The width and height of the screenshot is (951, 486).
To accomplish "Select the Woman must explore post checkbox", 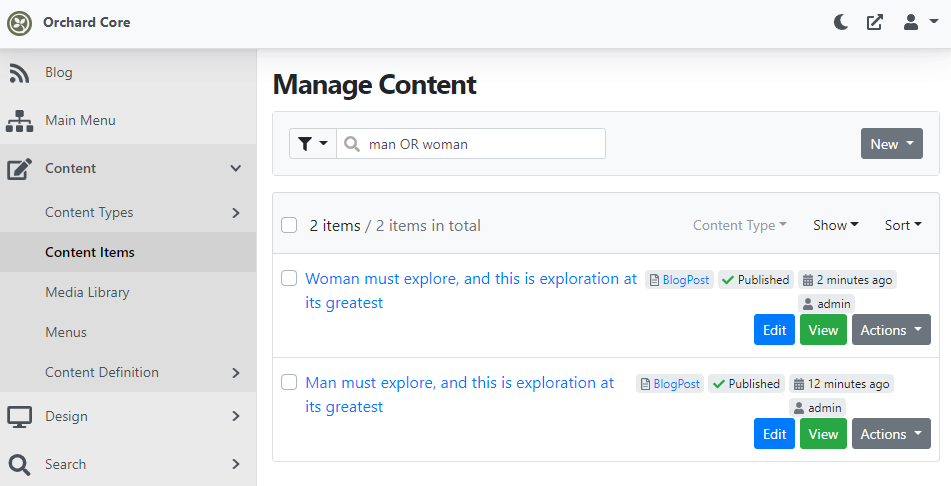I will click(289, 278).
